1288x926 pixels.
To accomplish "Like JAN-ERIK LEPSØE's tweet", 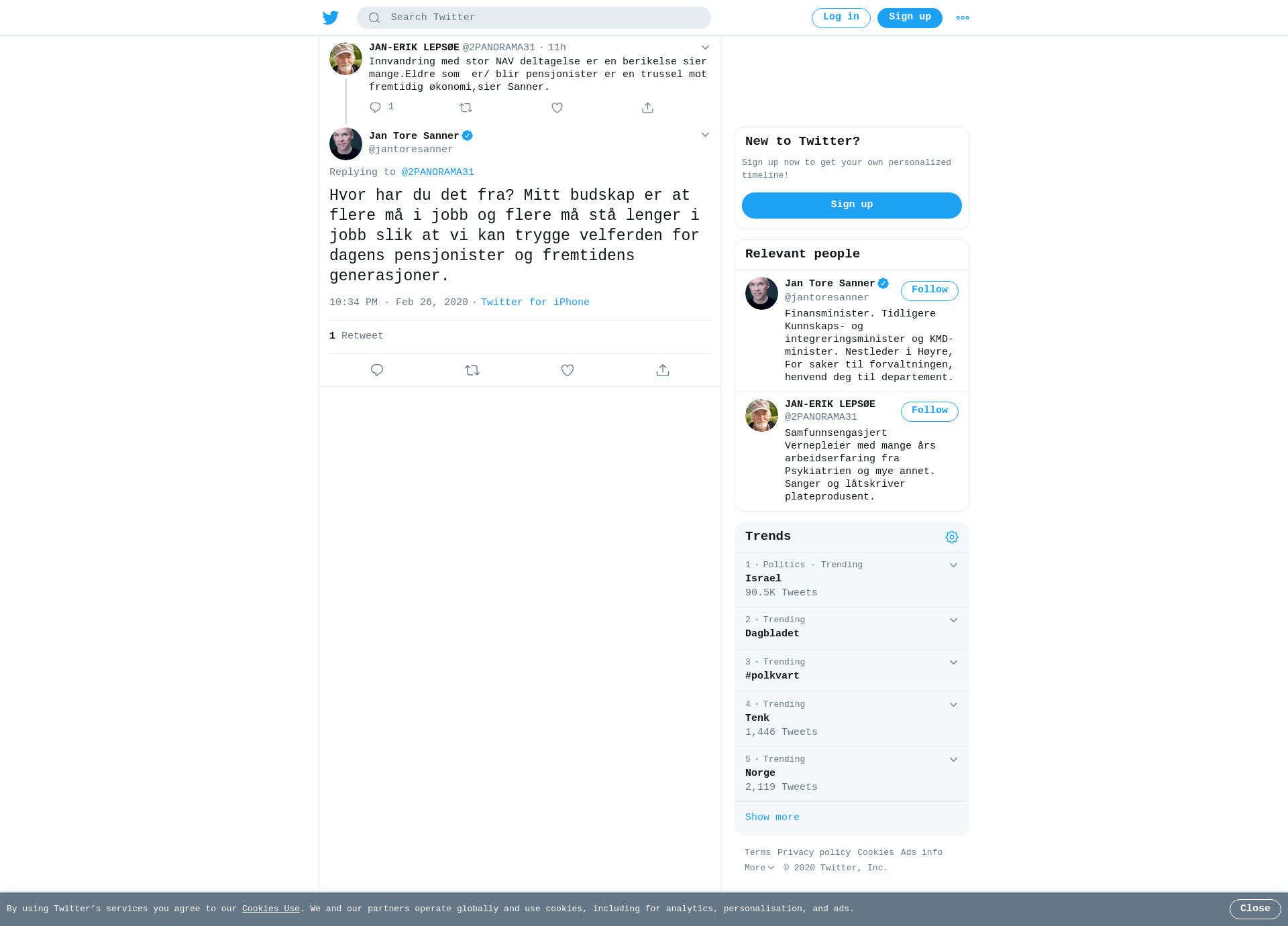I will (557, 108).
